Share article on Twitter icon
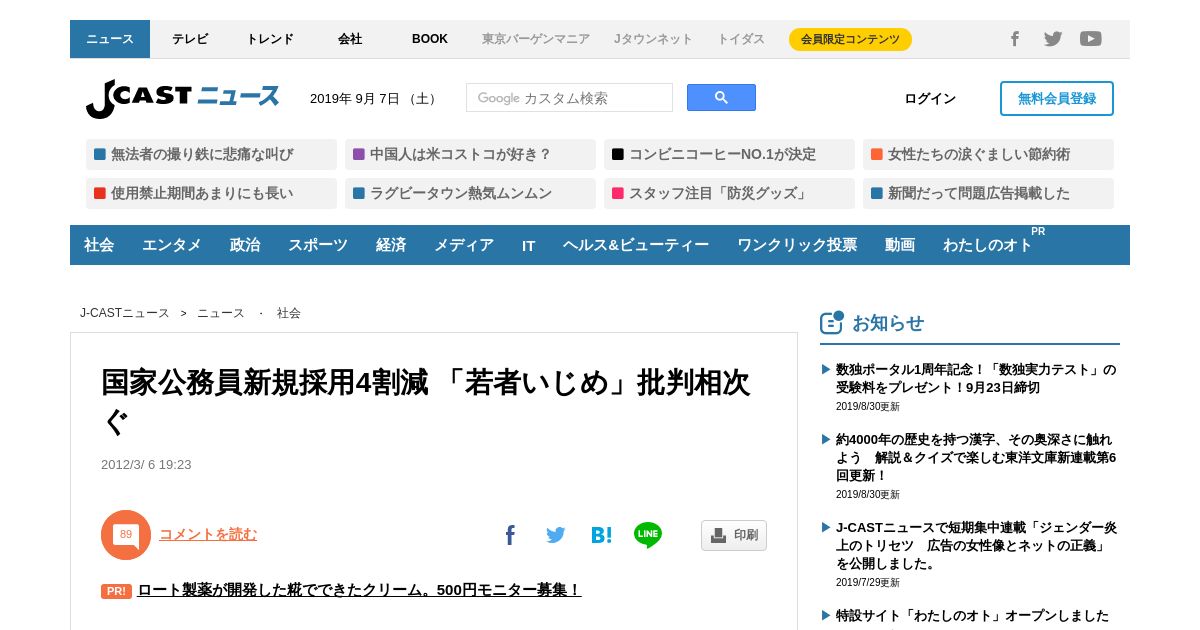Screen dimensions: 1200x630 556,535
